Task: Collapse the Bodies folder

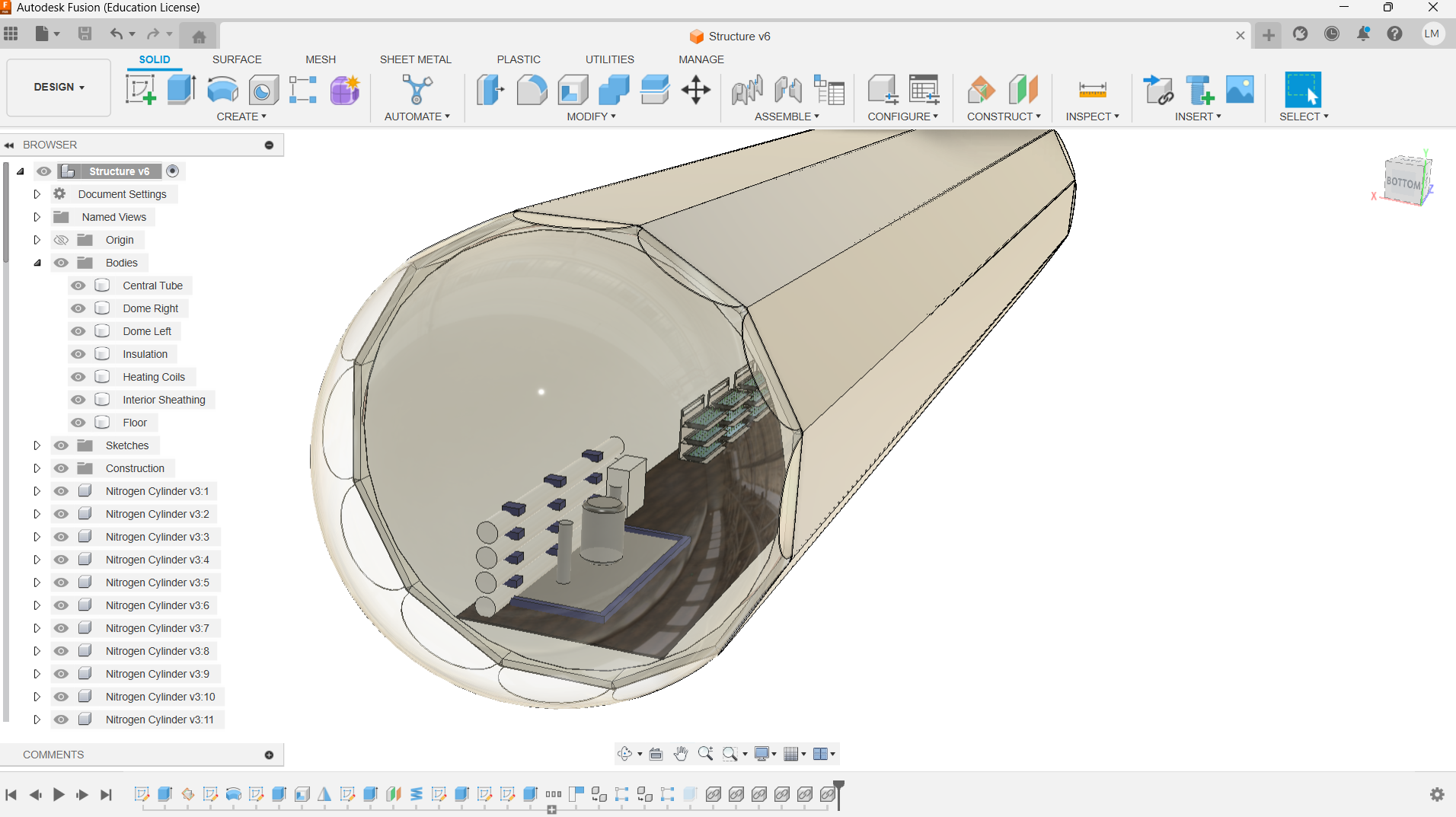Action: coord(37,263)
